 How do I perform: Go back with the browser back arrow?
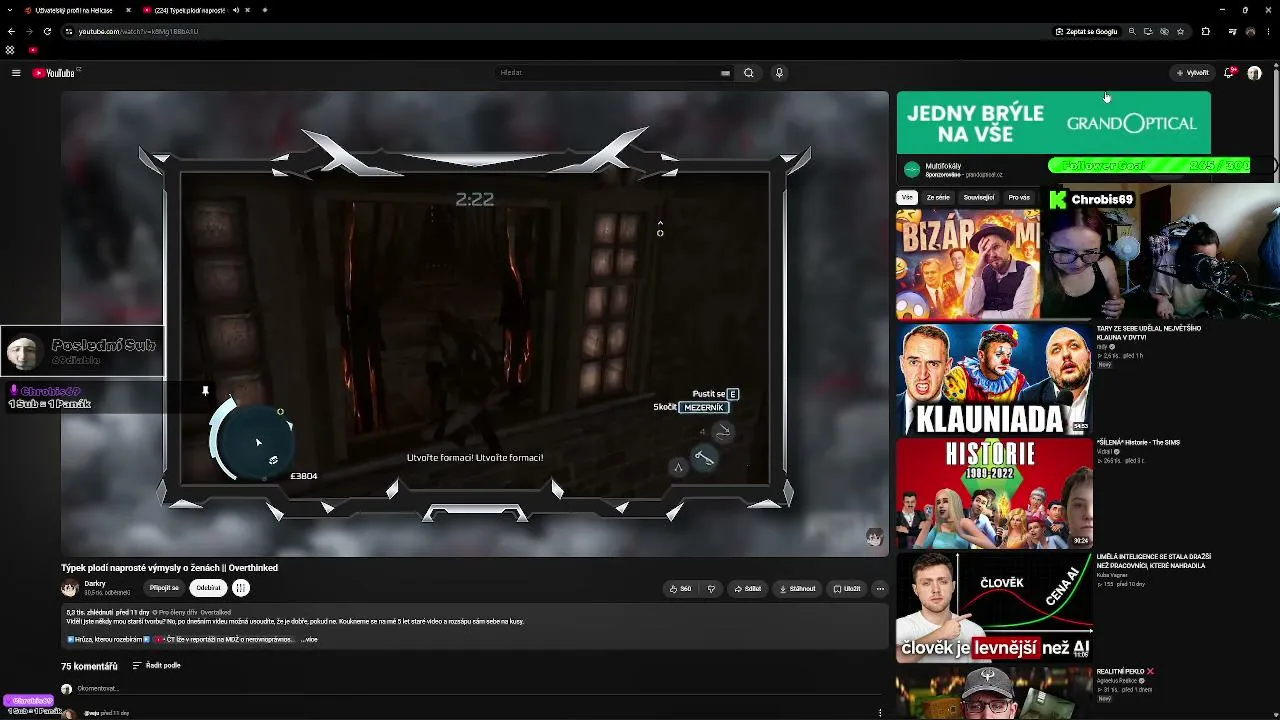(x=11, y=31)
